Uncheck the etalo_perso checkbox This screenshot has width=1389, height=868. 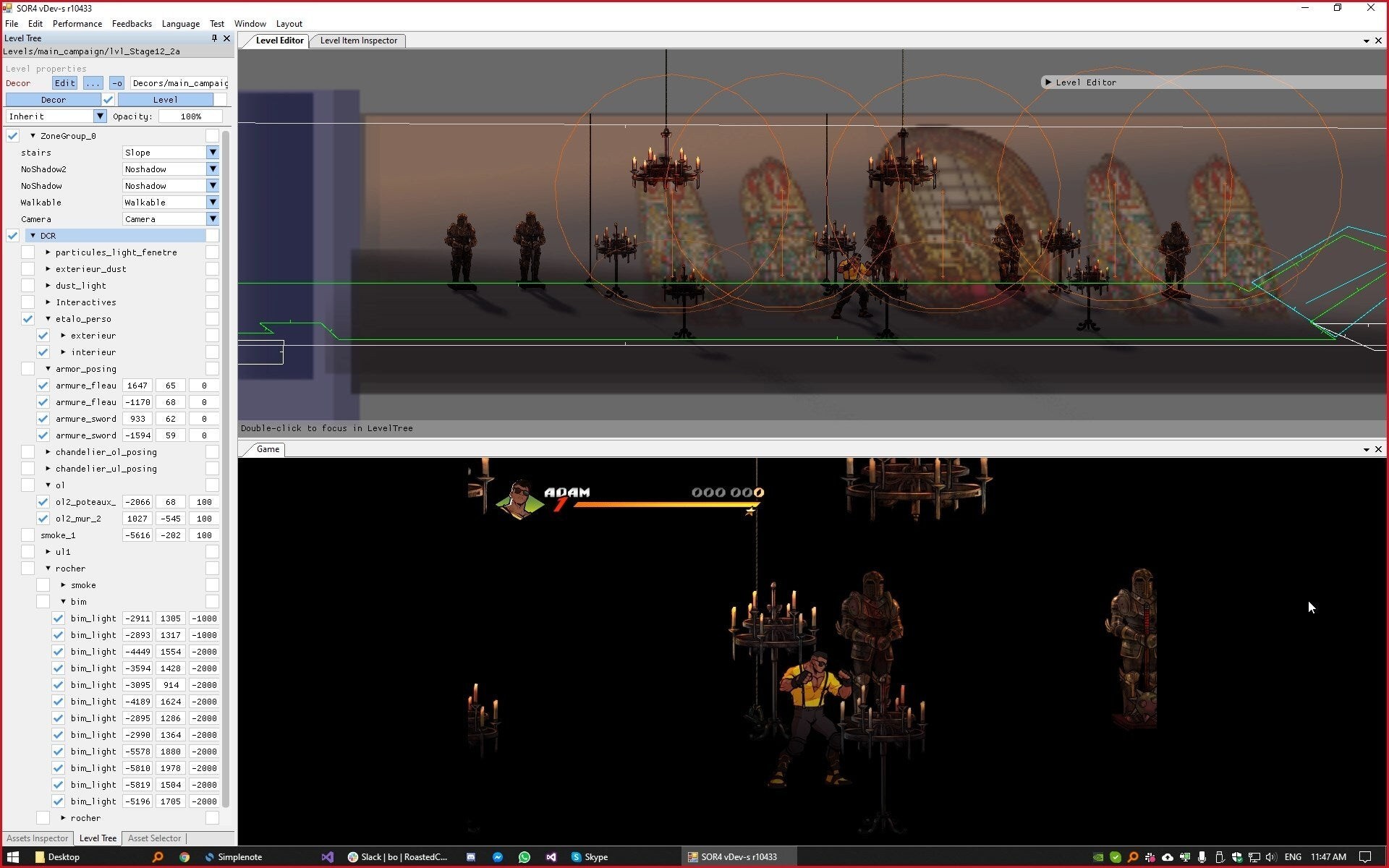tap(27, 319)
